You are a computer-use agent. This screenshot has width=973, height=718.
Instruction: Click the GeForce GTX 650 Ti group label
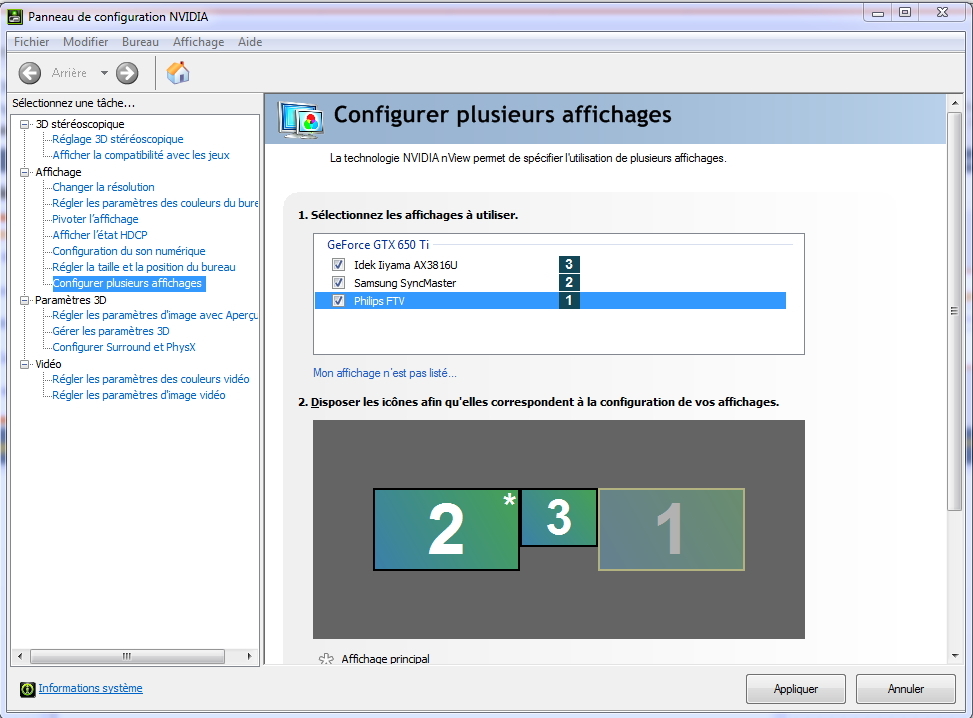pyautogui.click(x=378, y=245)
